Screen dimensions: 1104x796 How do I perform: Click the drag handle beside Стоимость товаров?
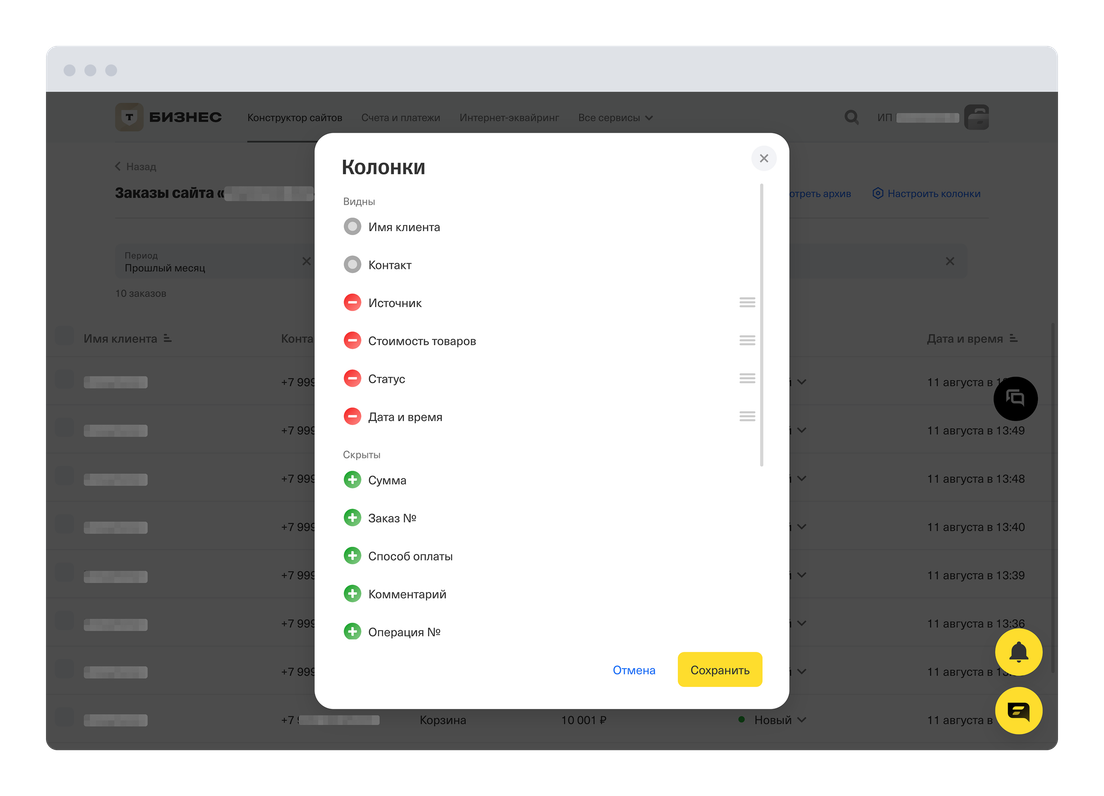(x=747, y=341)
